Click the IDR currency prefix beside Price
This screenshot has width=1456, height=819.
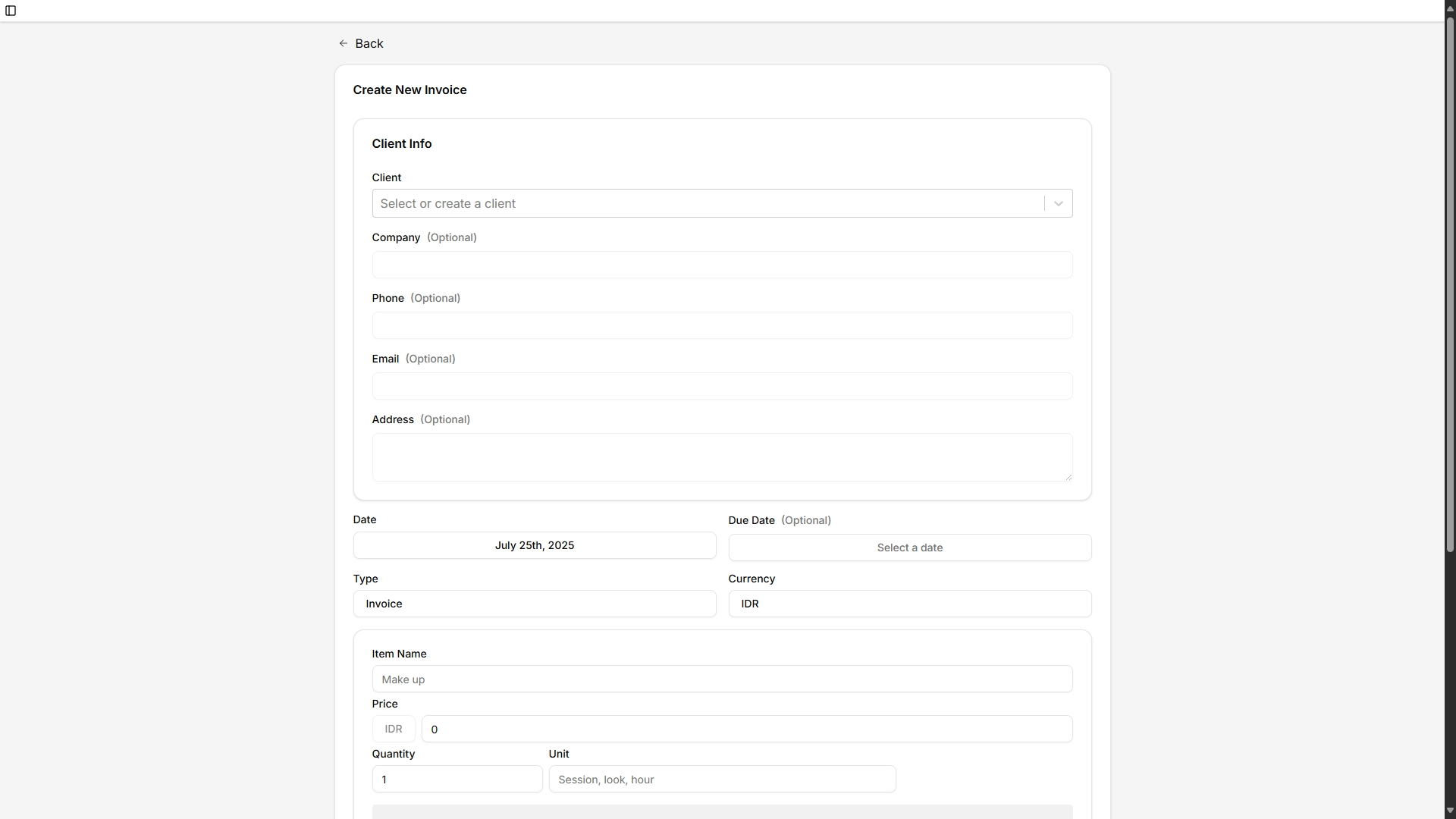[394, 729]
